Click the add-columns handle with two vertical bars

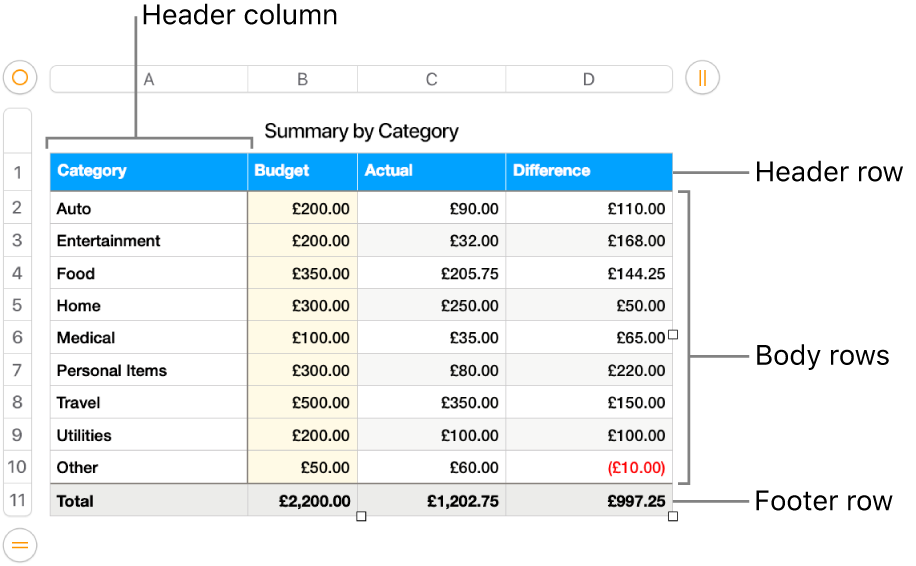tap(703, 78)
